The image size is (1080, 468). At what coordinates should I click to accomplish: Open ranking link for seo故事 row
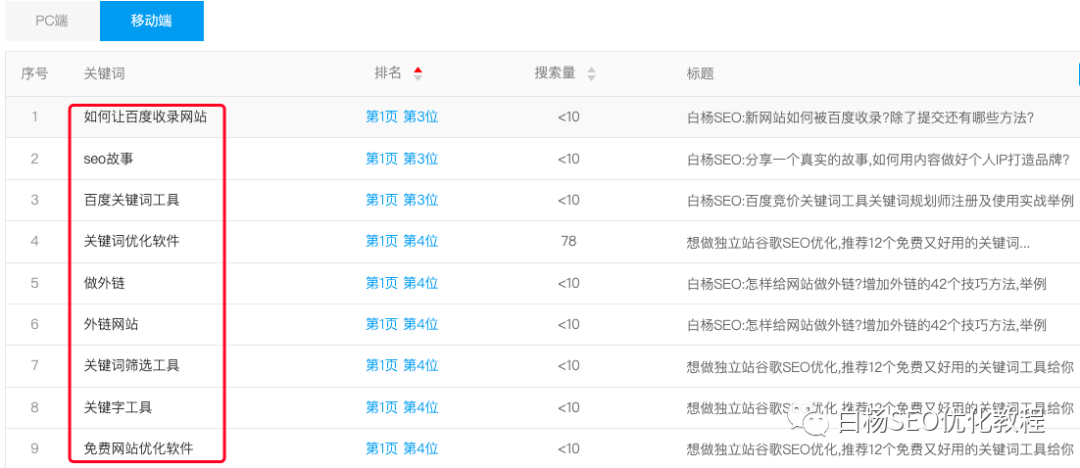(x=401, y=159)
